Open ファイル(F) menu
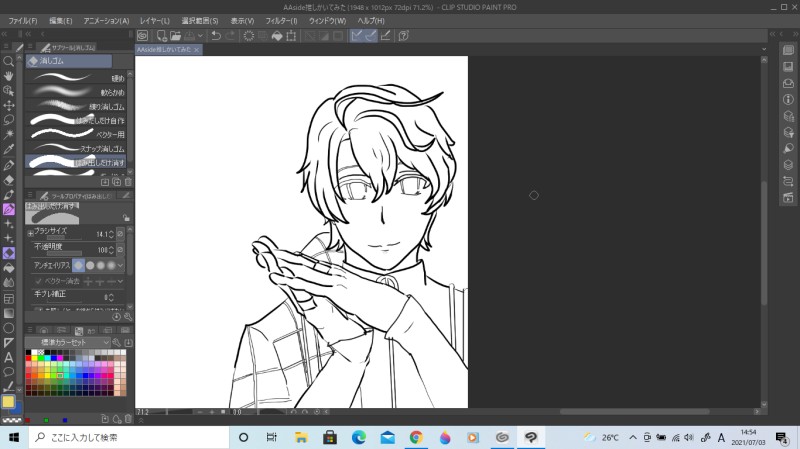Screen dimensions: 800x449 [23, 21]
